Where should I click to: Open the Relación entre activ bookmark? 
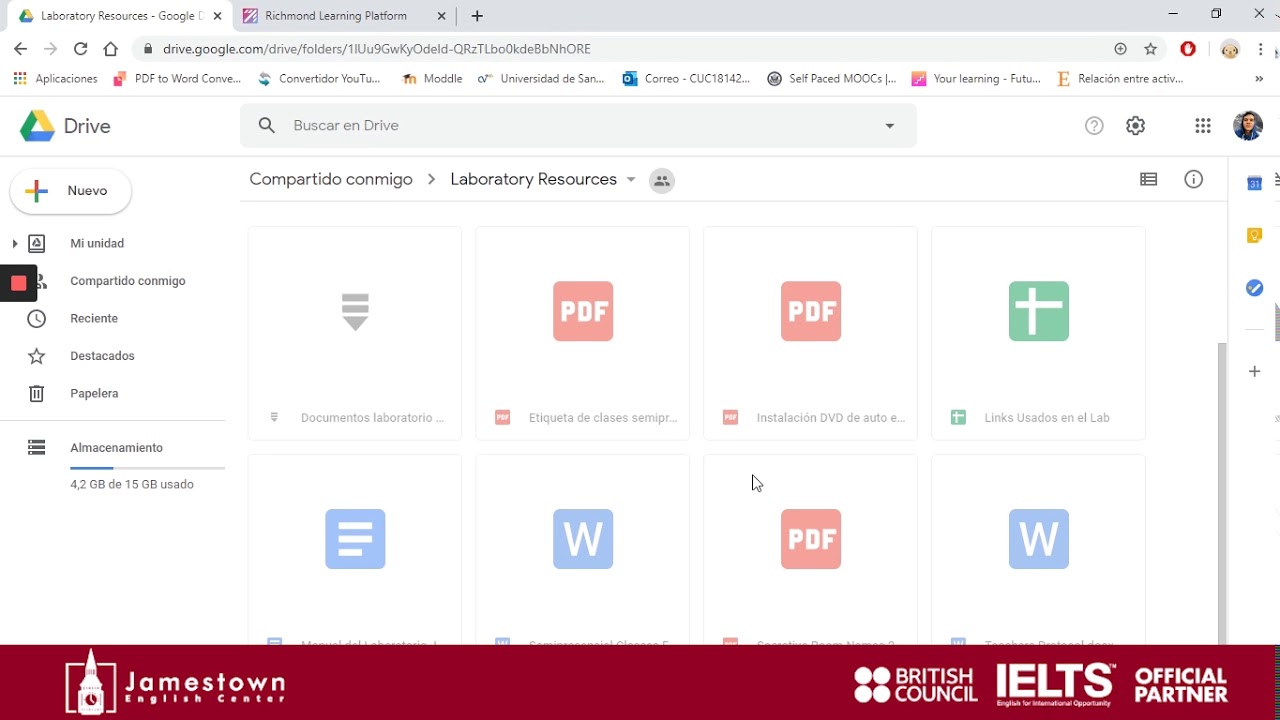[1120, 79]
